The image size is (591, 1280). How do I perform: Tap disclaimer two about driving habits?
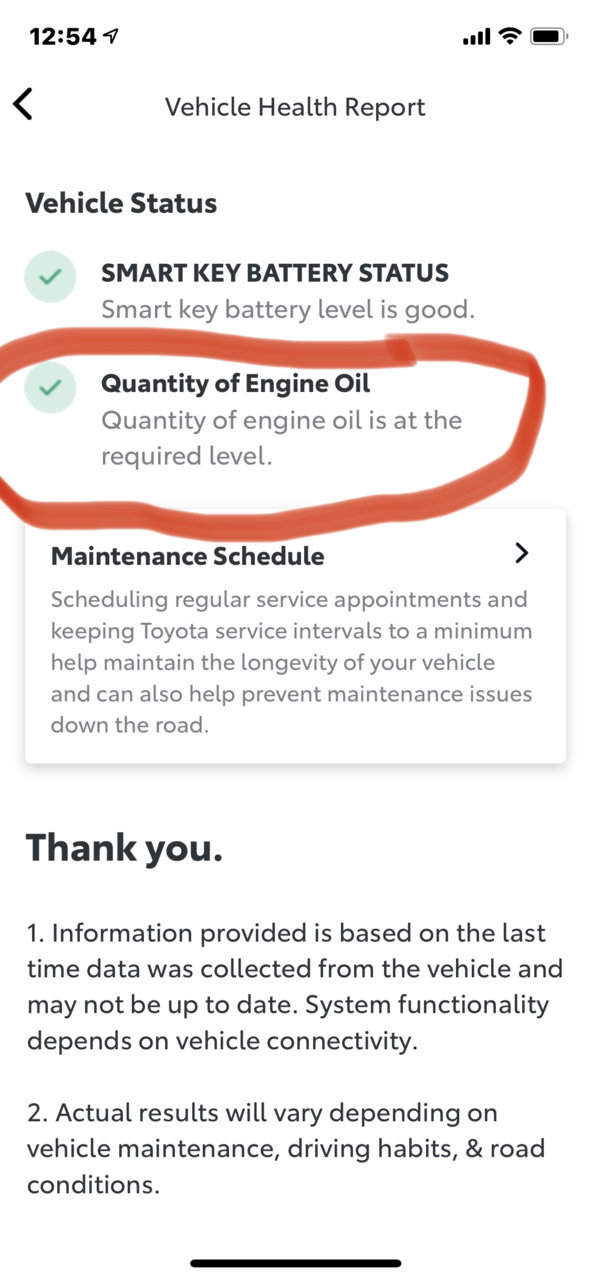[x=286, y=1148]
